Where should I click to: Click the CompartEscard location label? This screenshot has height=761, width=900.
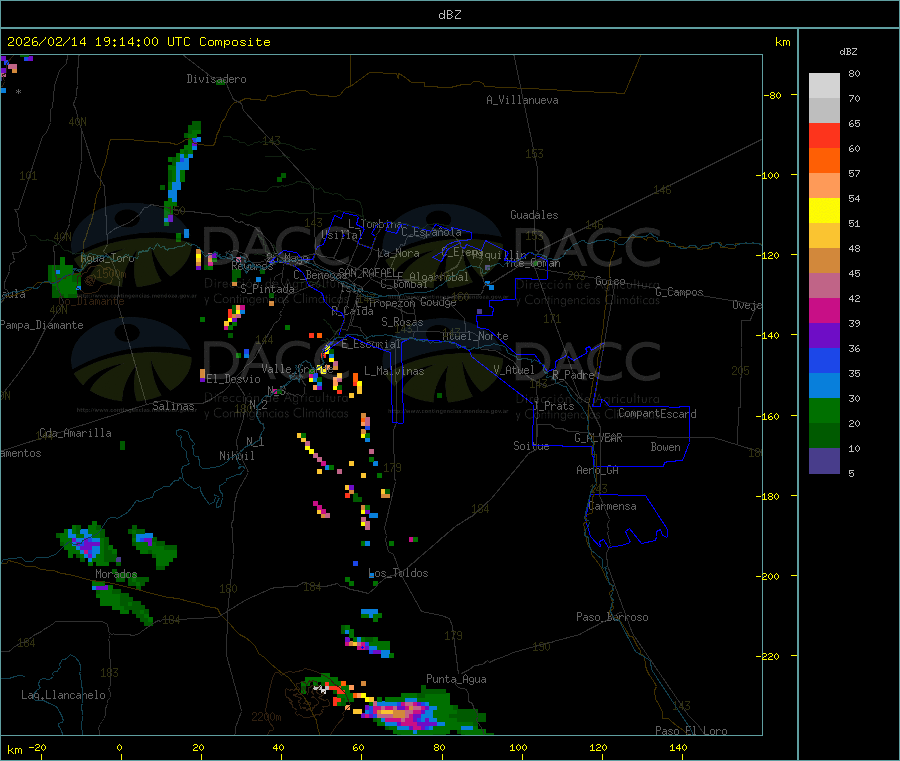click(x=657, y=414)
